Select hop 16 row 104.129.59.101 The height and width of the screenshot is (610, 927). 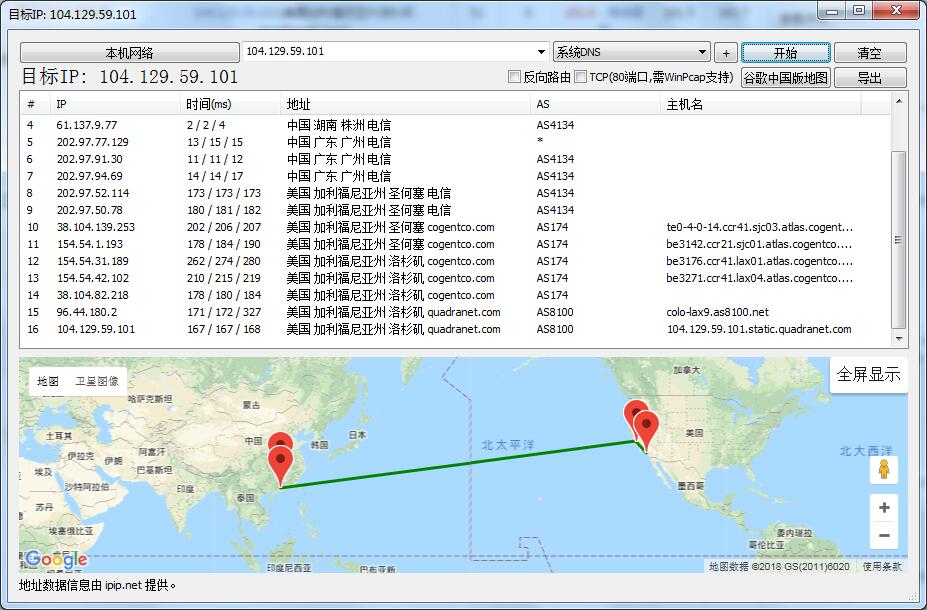95,329
